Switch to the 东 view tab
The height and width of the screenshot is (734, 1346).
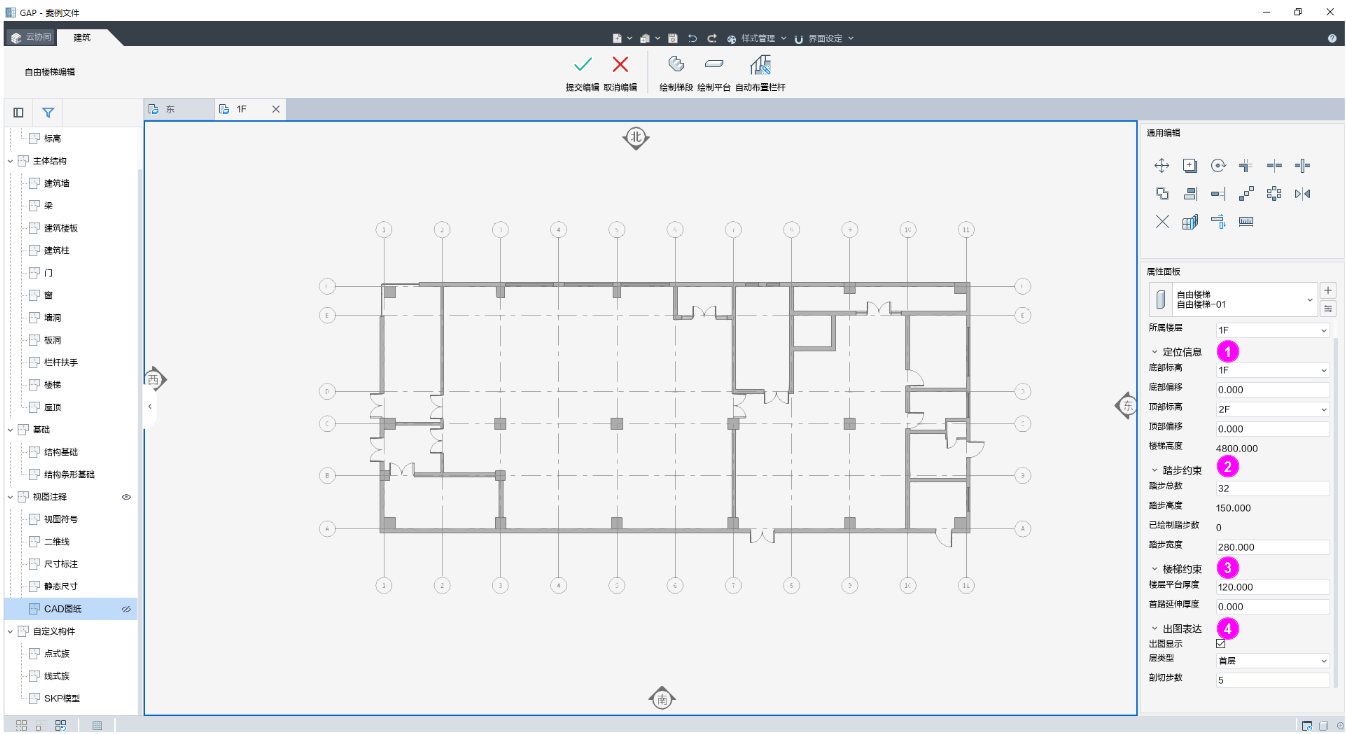[x=178, y=109]
